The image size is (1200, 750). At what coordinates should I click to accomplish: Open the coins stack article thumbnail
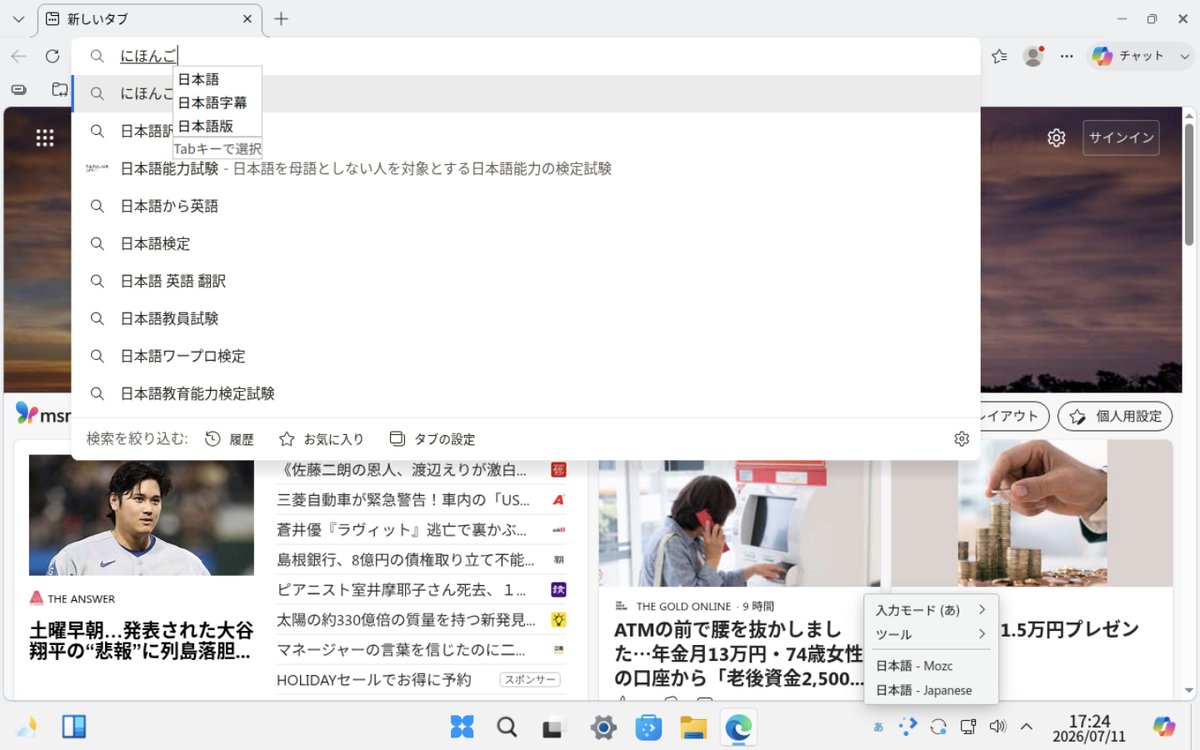[1032, 513]
